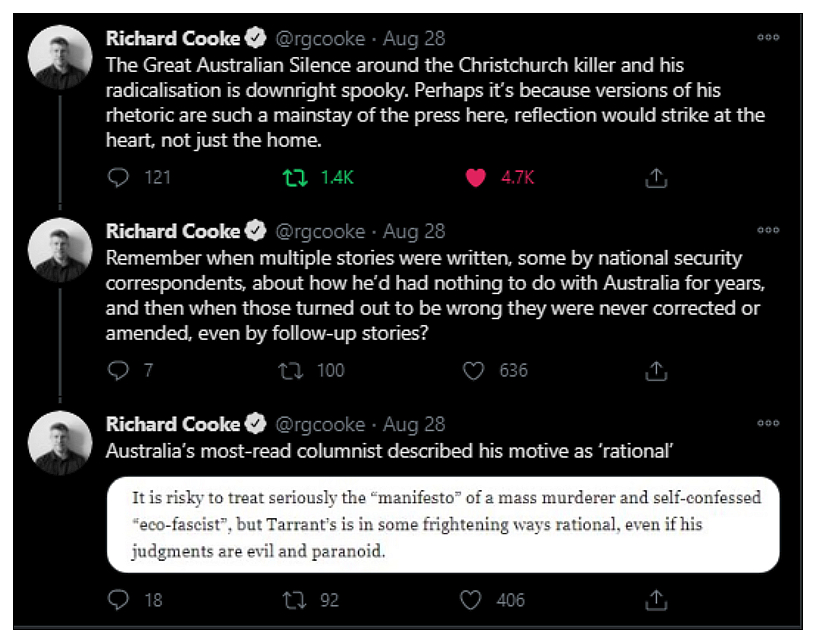The width and height of the screenshot is (816, 643).
Task: Share the national security correspondents tweet
Action: pyautogui.click(x=656, y=370)
